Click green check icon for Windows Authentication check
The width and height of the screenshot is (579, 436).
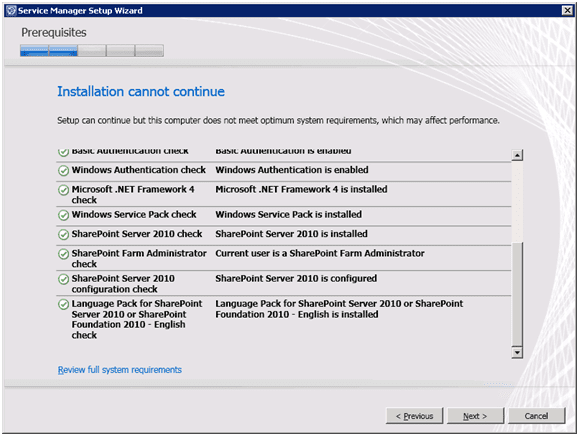64,171
